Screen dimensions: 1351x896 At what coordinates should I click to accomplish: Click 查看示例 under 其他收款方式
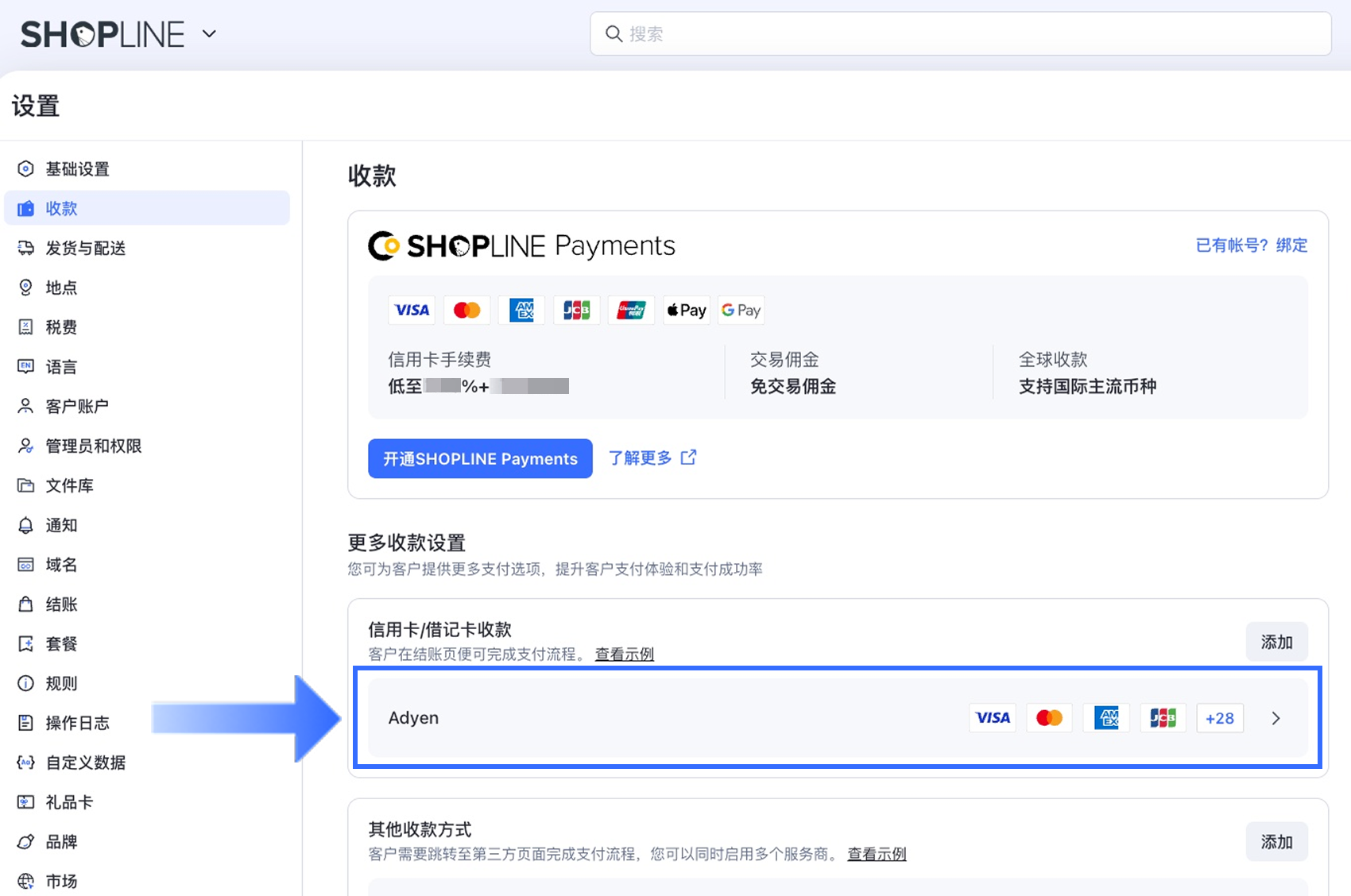click(877, 854)
